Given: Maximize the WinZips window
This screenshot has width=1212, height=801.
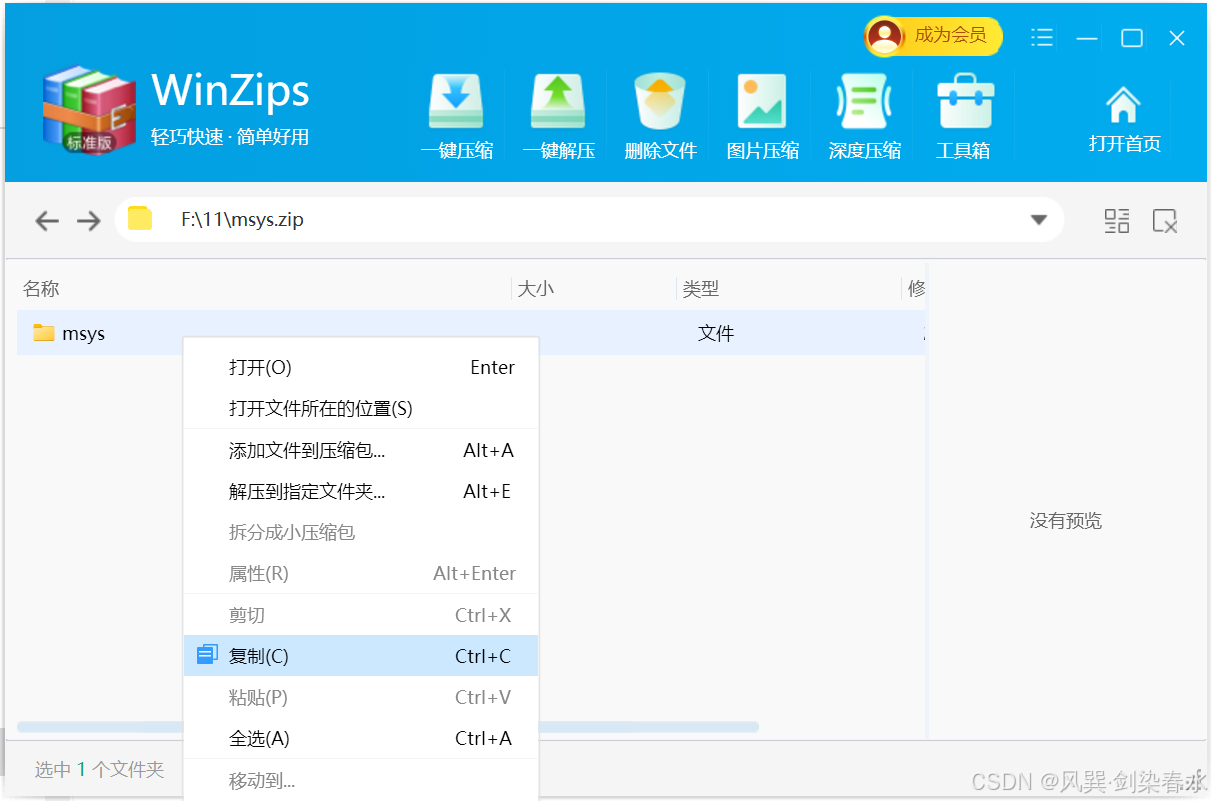Looking at the screenshot, I should click(1132, 38).
